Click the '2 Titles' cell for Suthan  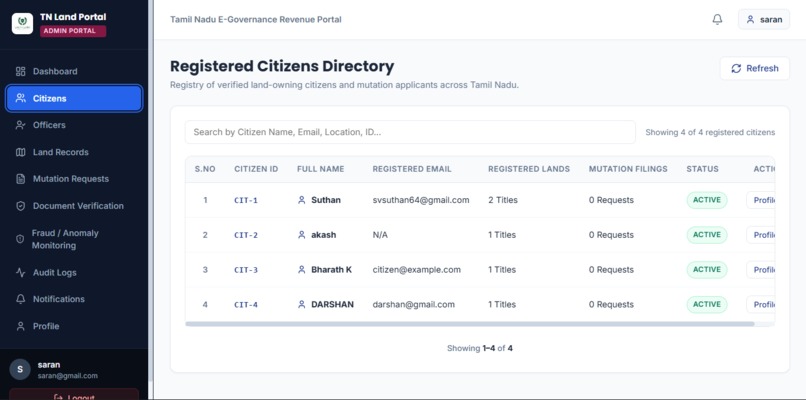[503, 200]
